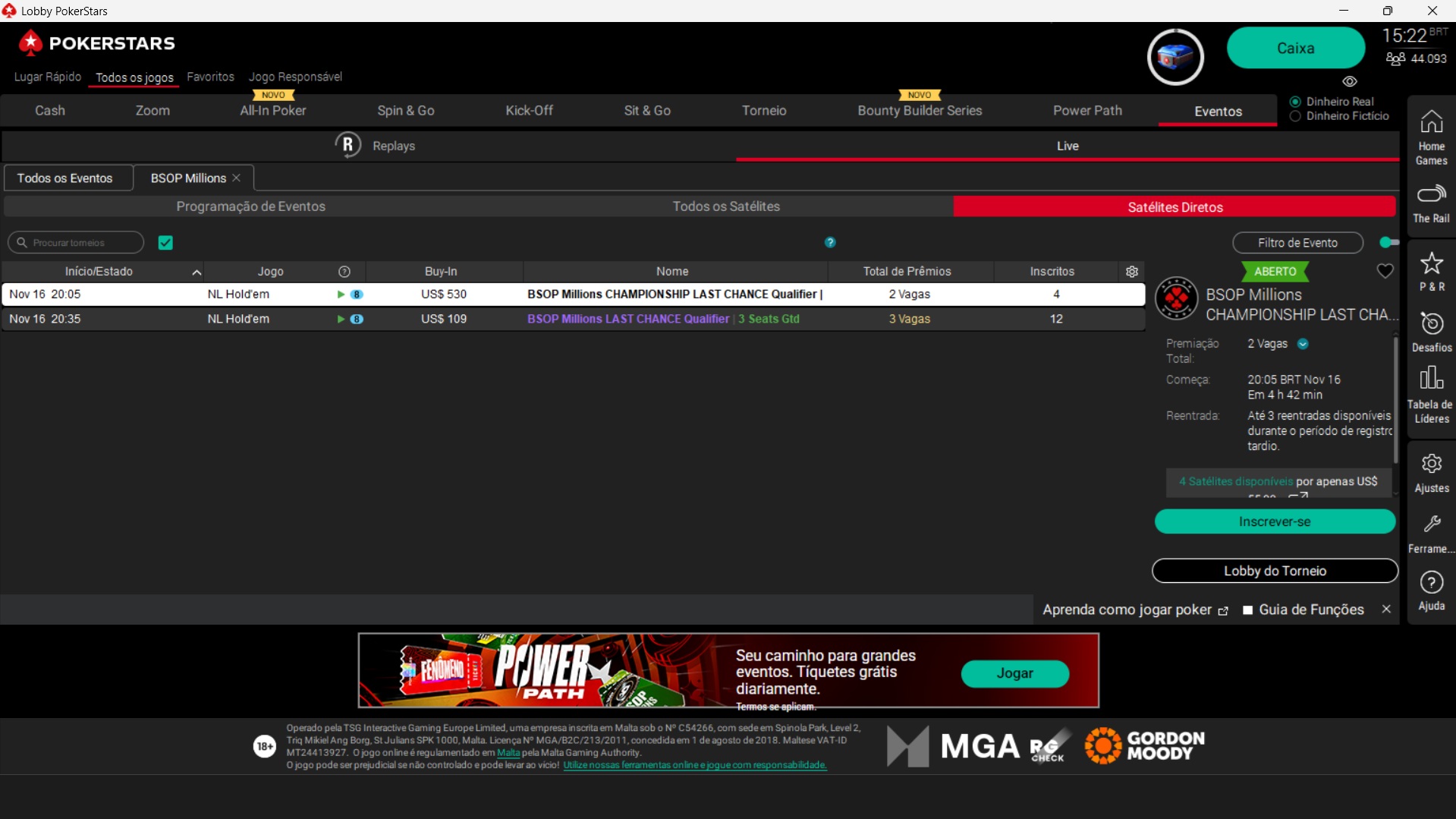The width and height of the screenshot is (1456, 819).
Task: Open the Tabela de Líderes icon
Action: (1431, 395)
